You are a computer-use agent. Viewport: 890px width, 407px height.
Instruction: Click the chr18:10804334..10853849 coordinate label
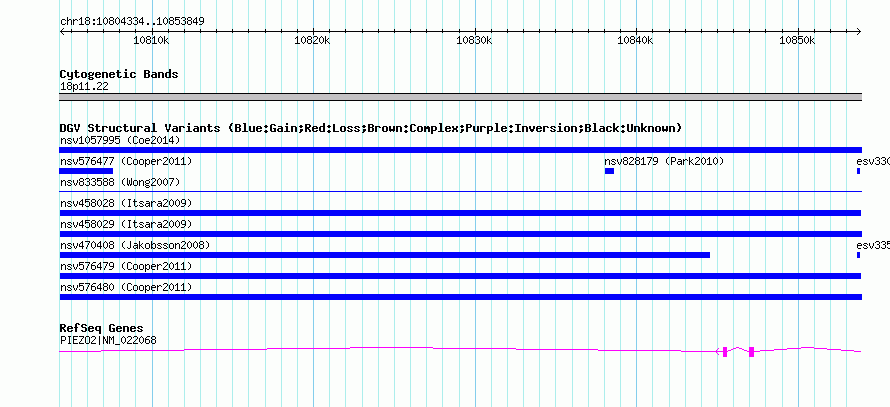coord(132,22)
